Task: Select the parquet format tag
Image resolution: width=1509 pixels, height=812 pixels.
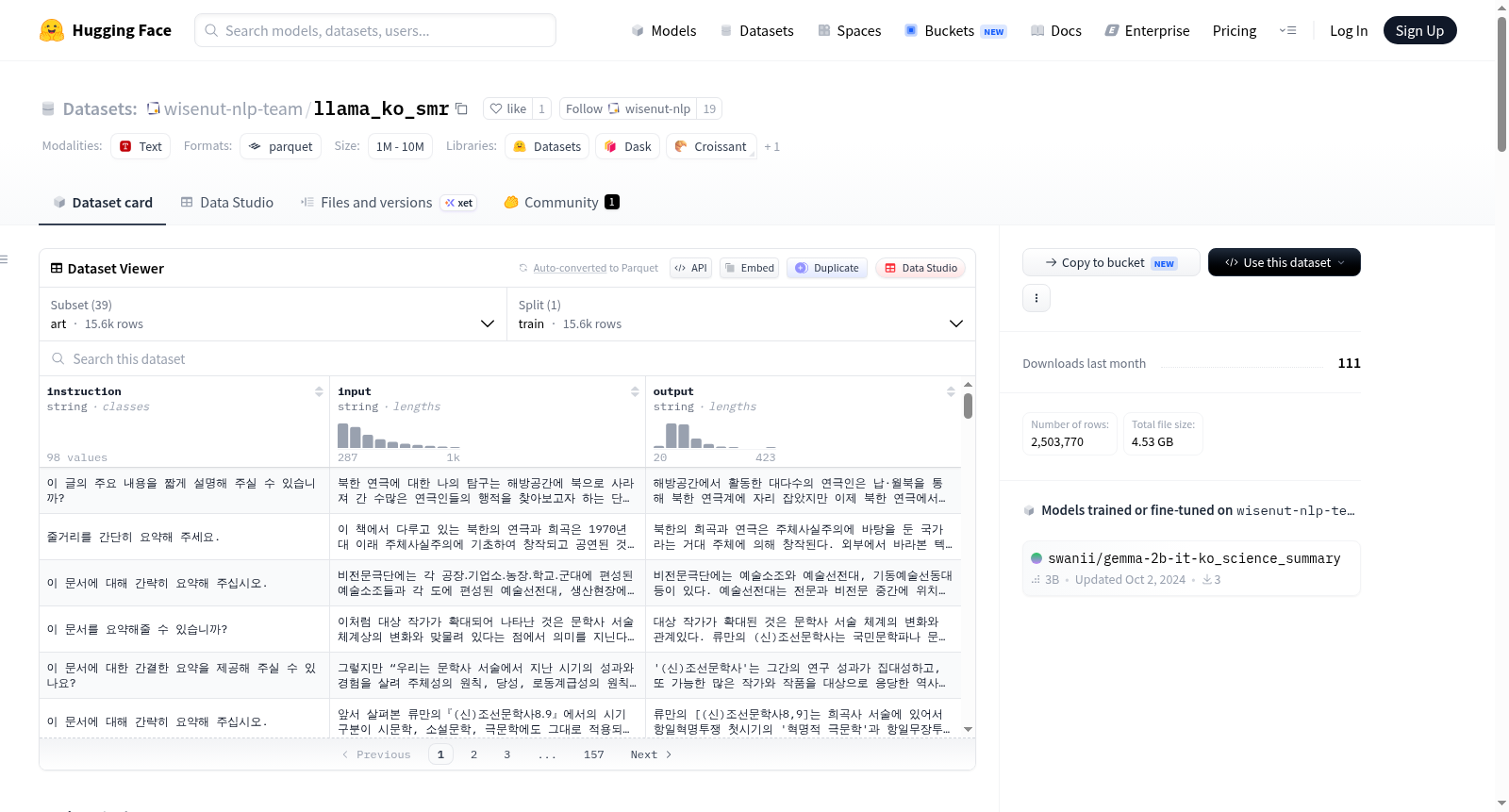Action: (x=280, y=146)
